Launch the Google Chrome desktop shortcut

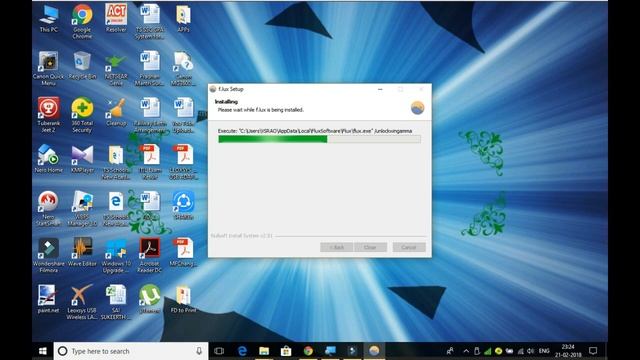click(82, 22)
